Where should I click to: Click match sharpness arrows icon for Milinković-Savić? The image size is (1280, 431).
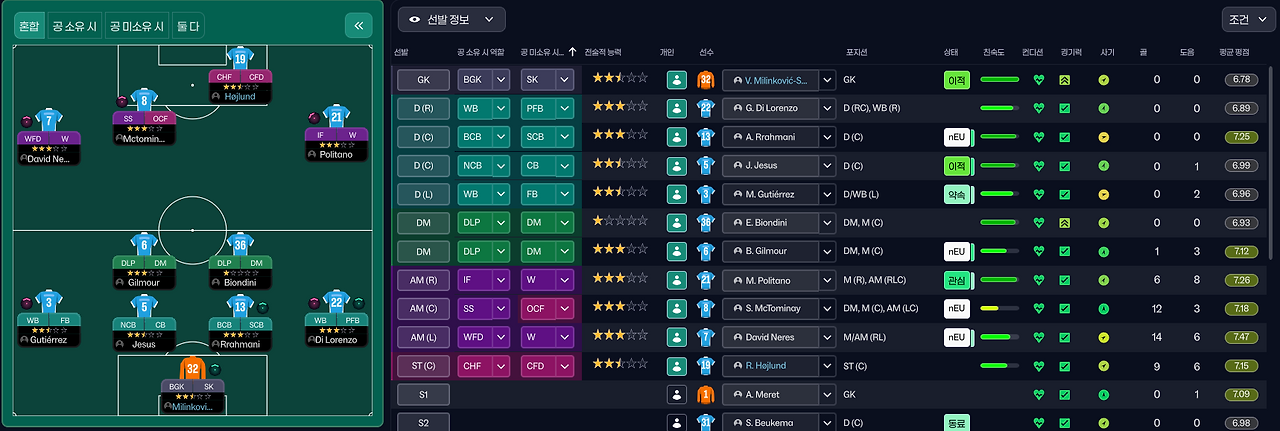coord(1065,79)
